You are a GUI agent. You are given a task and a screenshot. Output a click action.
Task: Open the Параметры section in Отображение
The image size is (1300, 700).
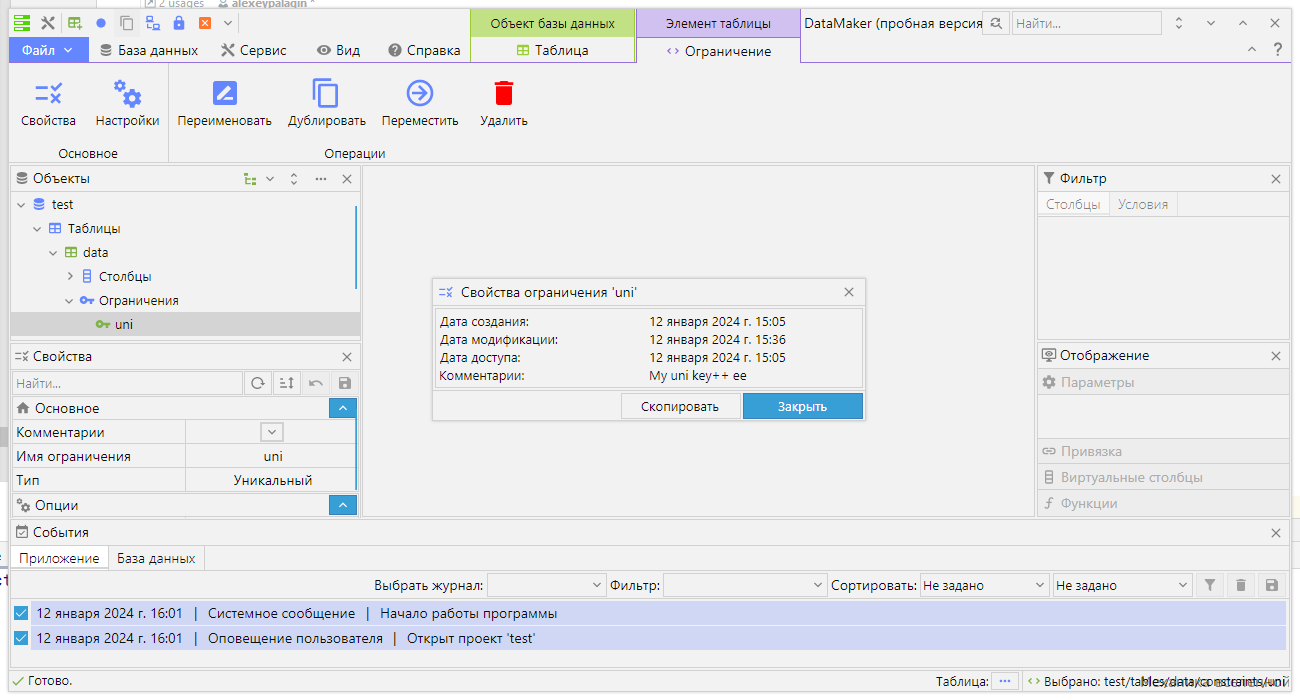pos(1163,382)
